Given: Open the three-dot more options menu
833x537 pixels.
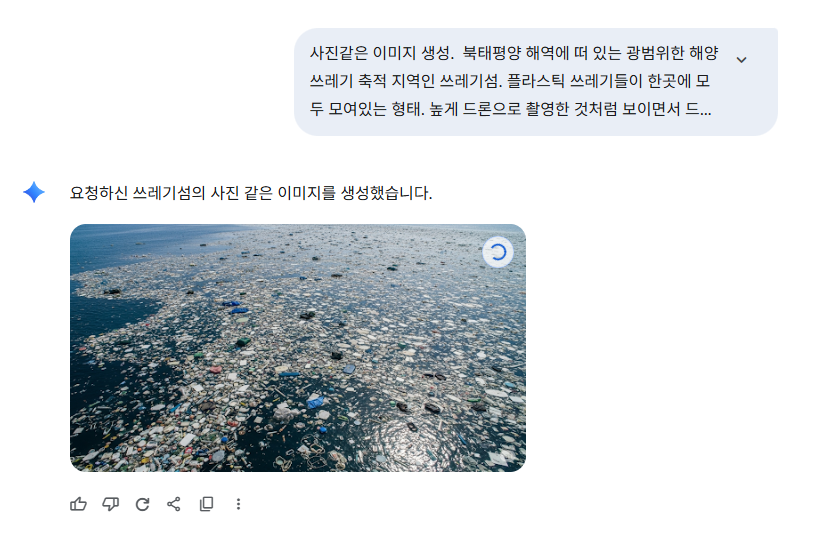Looking at the screenshot, I should (238, 504).
